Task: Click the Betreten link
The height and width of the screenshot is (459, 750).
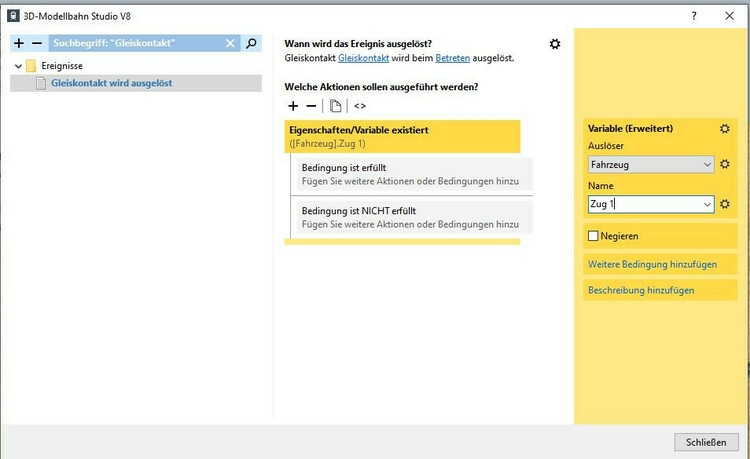Action: pos(452,58)
